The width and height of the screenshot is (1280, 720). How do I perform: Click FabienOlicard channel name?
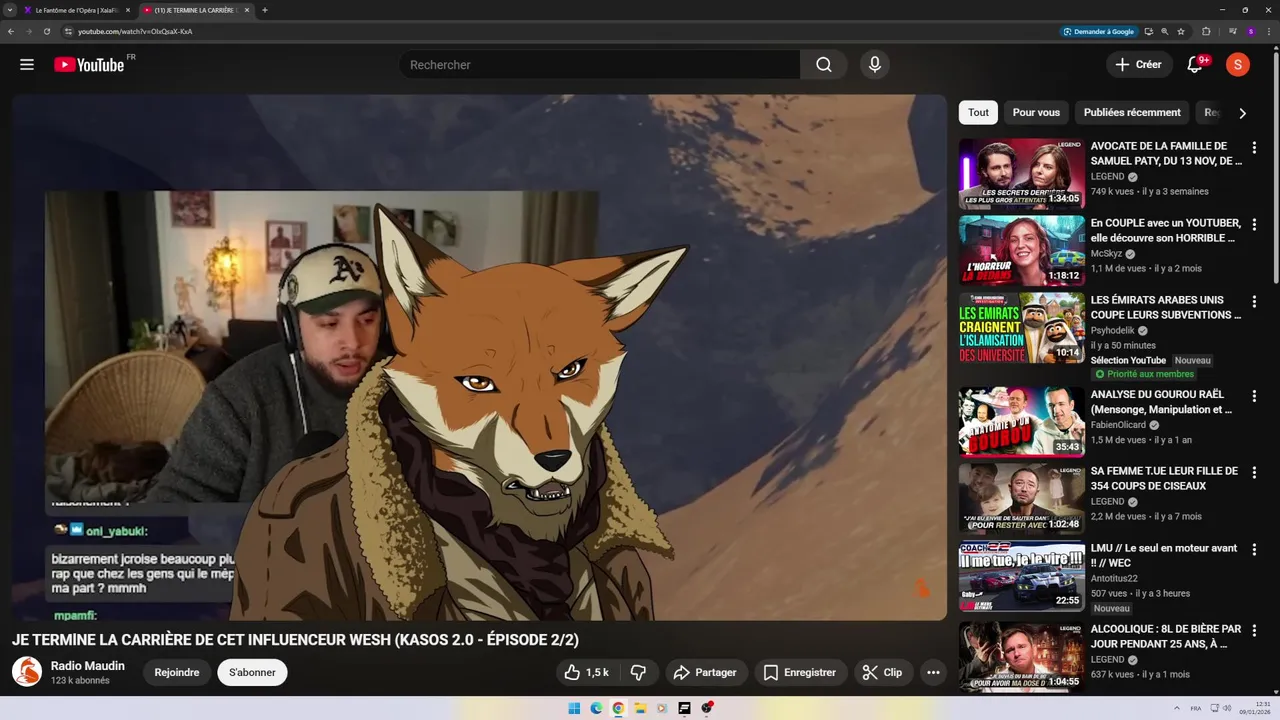(1118, 425)
